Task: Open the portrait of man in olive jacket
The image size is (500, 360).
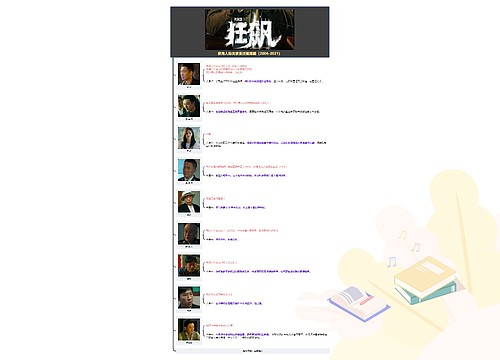Action: click(x=189, y=330)
